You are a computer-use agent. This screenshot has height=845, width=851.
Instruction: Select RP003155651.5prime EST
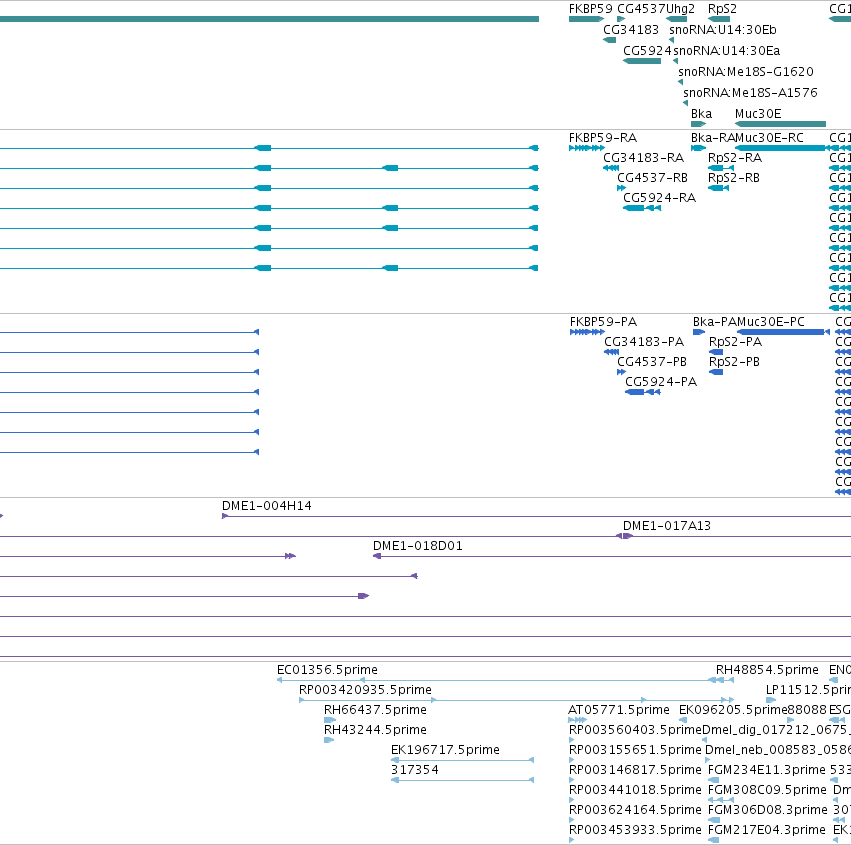click(x=571, y=760)
